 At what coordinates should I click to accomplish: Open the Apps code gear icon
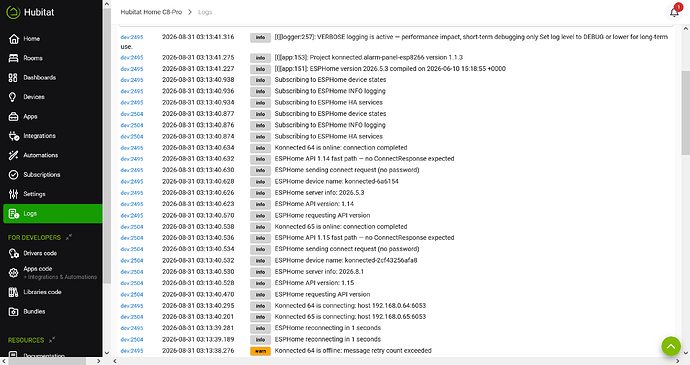[x=14, y=273]
